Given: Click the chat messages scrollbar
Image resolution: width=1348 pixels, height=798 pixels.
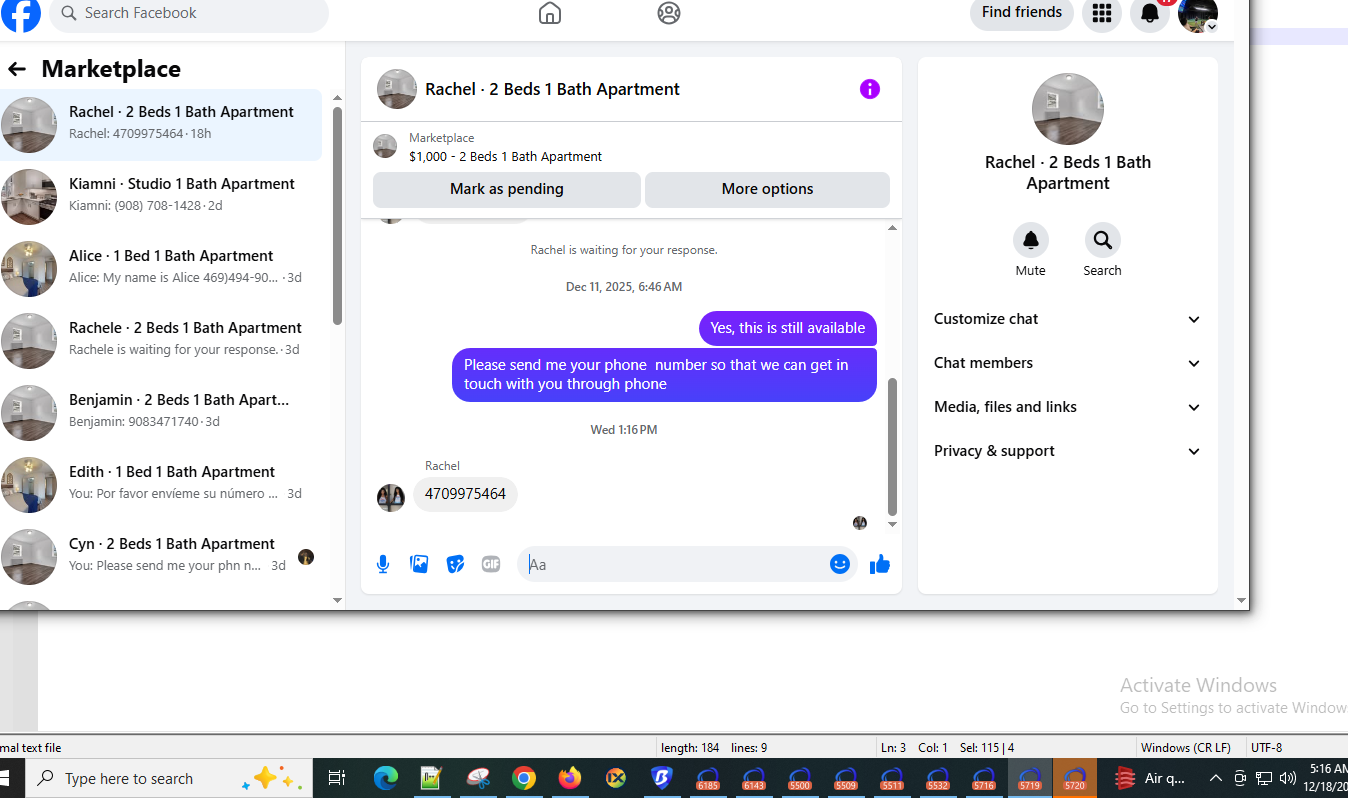Looking at the screenshot, I should point(892,446).
